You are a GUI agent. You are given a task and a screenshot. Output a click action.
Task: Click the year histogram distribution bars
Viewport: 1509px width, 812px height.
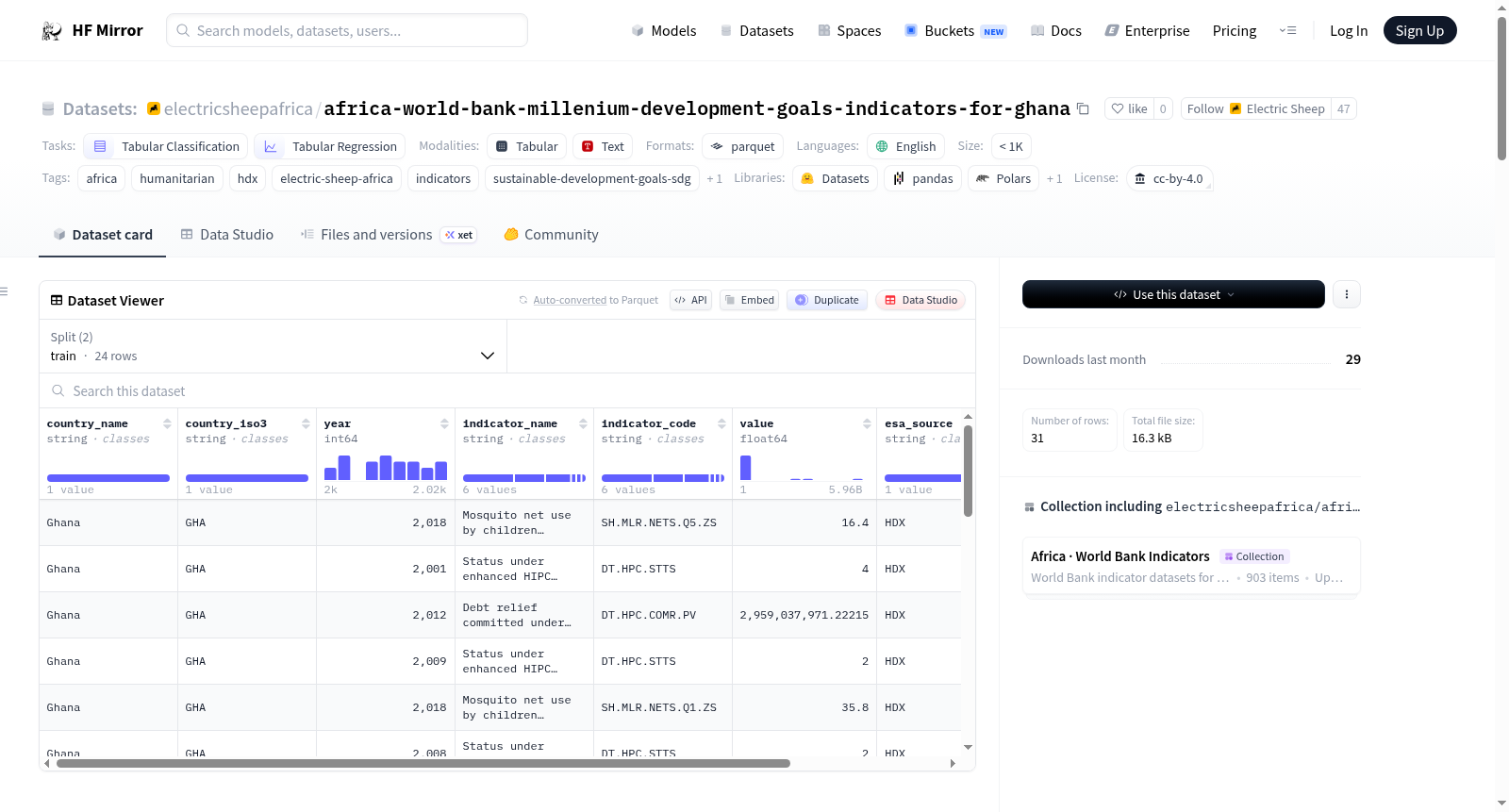[x=386, y=468]
